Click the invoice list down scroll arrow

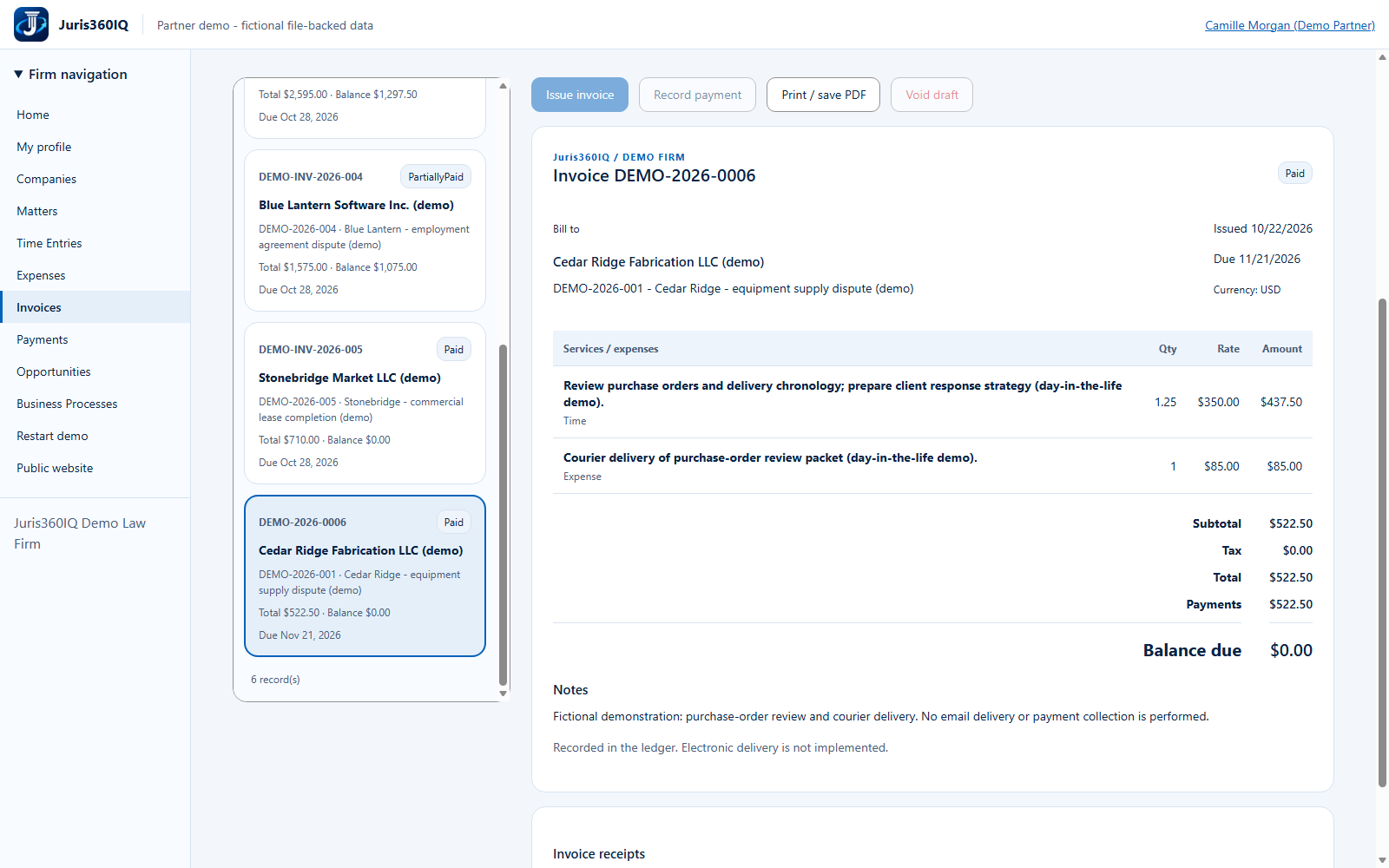pyautogui.click(x=503, y=694)
